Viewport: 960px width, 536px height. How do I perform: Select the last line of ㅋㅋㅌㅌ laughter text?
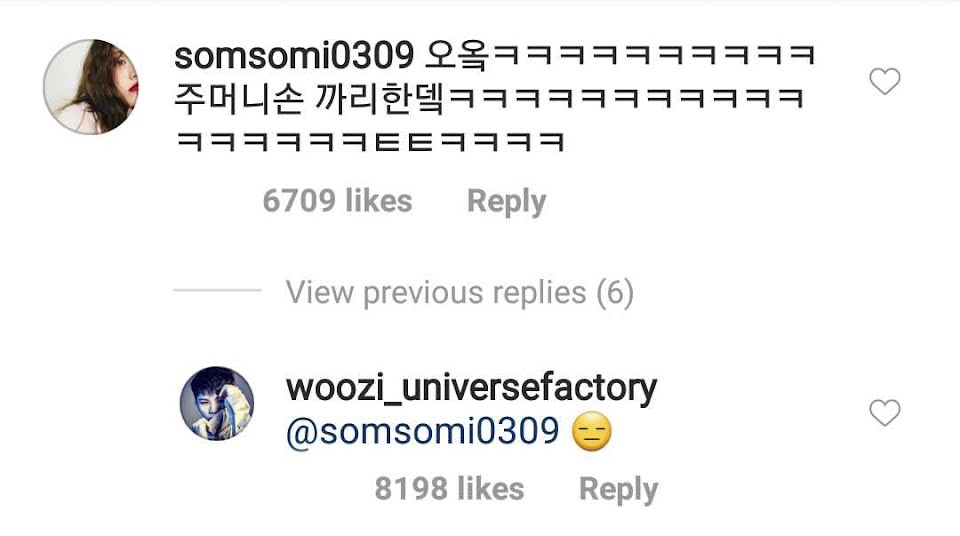369,142
